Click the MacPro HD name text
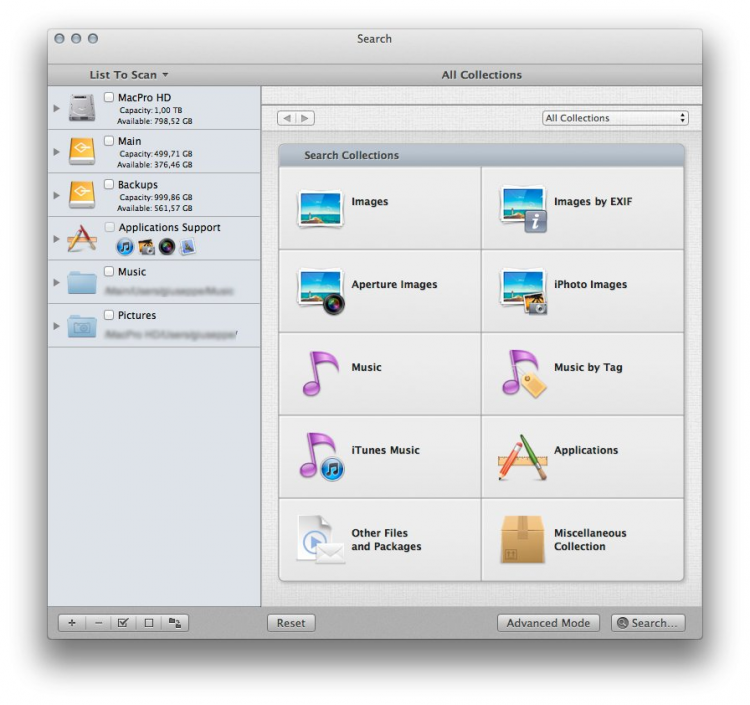The image size is (750, 705). click(x=144, y=98)
